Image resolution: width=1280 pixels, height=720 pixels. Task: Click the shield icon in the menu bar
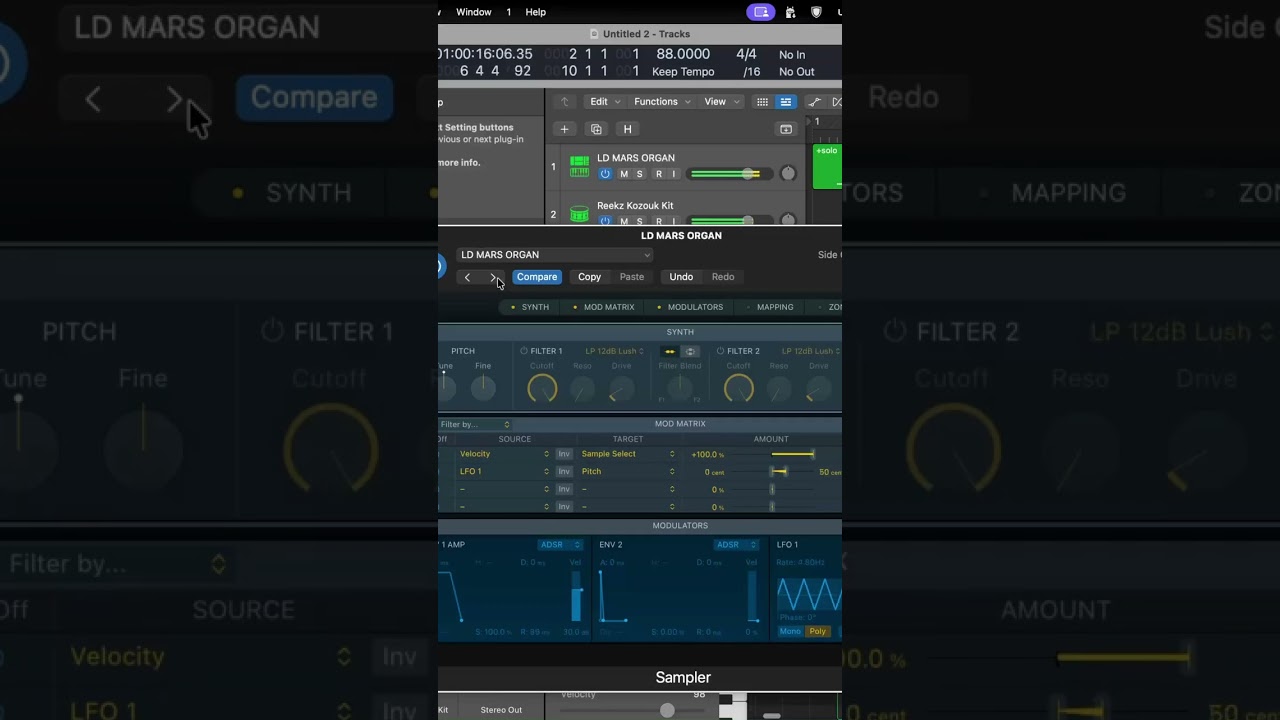pyautogui.click(x=816, y=12)
